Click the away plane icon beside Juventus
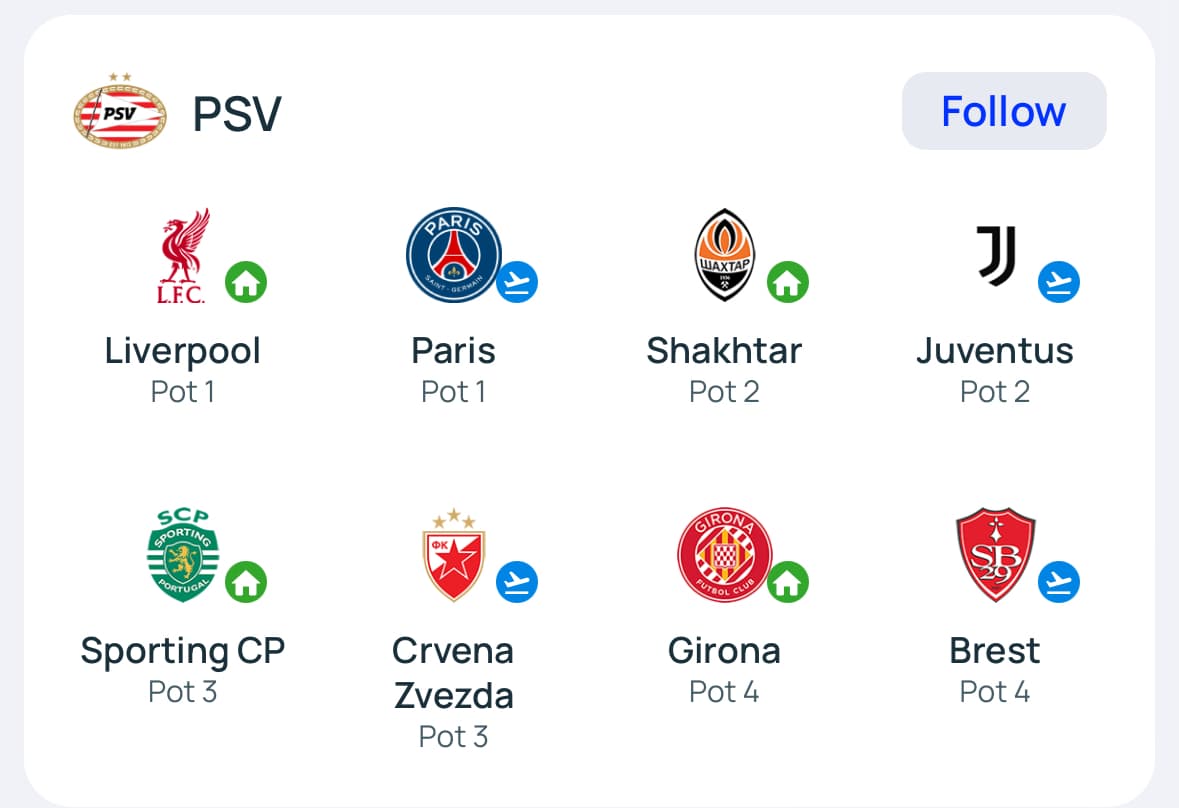1179x808 pixels. pos(1059,283)
